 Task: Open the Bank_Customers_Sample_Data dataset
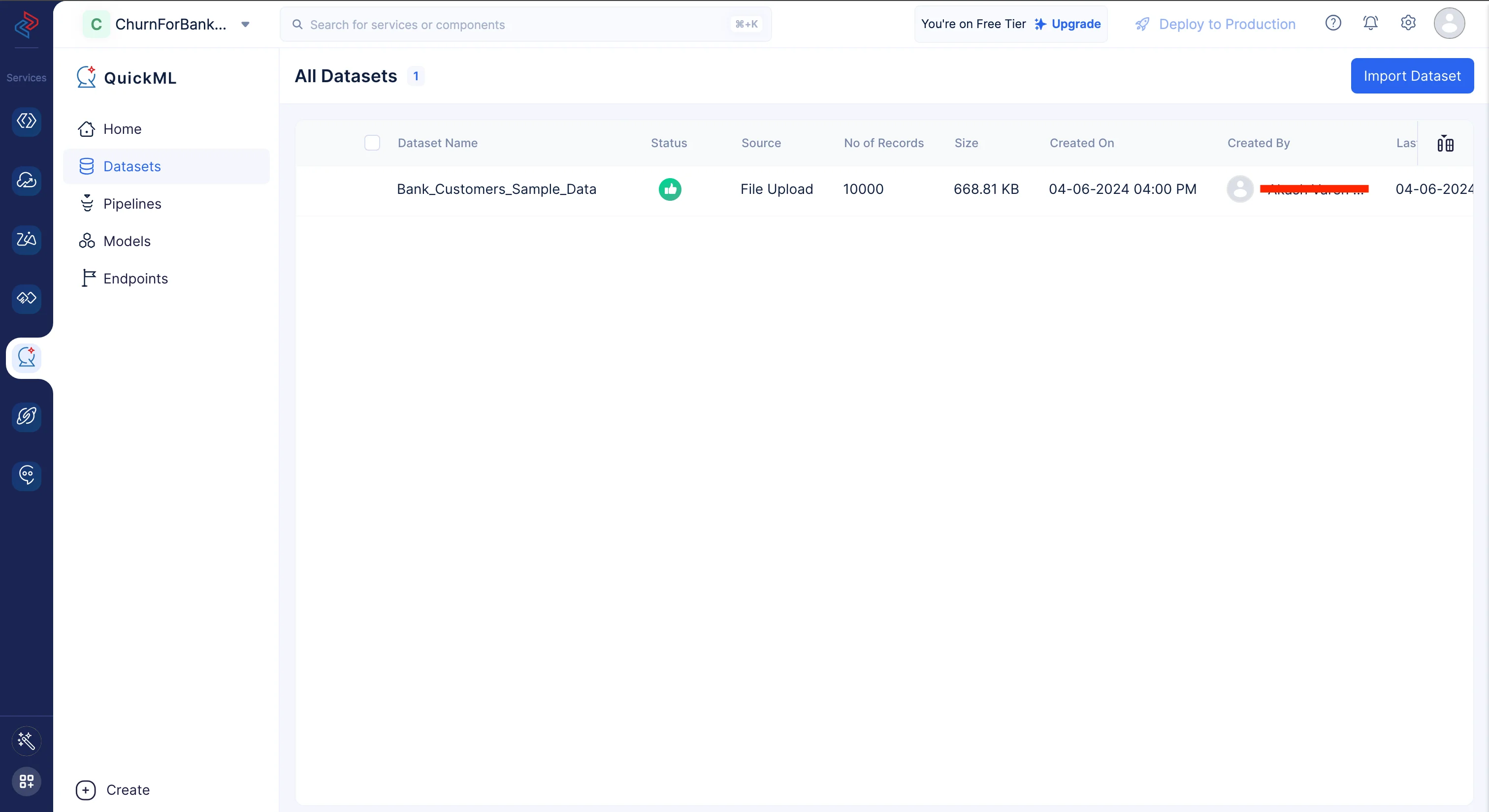click(x=496, y=189)
